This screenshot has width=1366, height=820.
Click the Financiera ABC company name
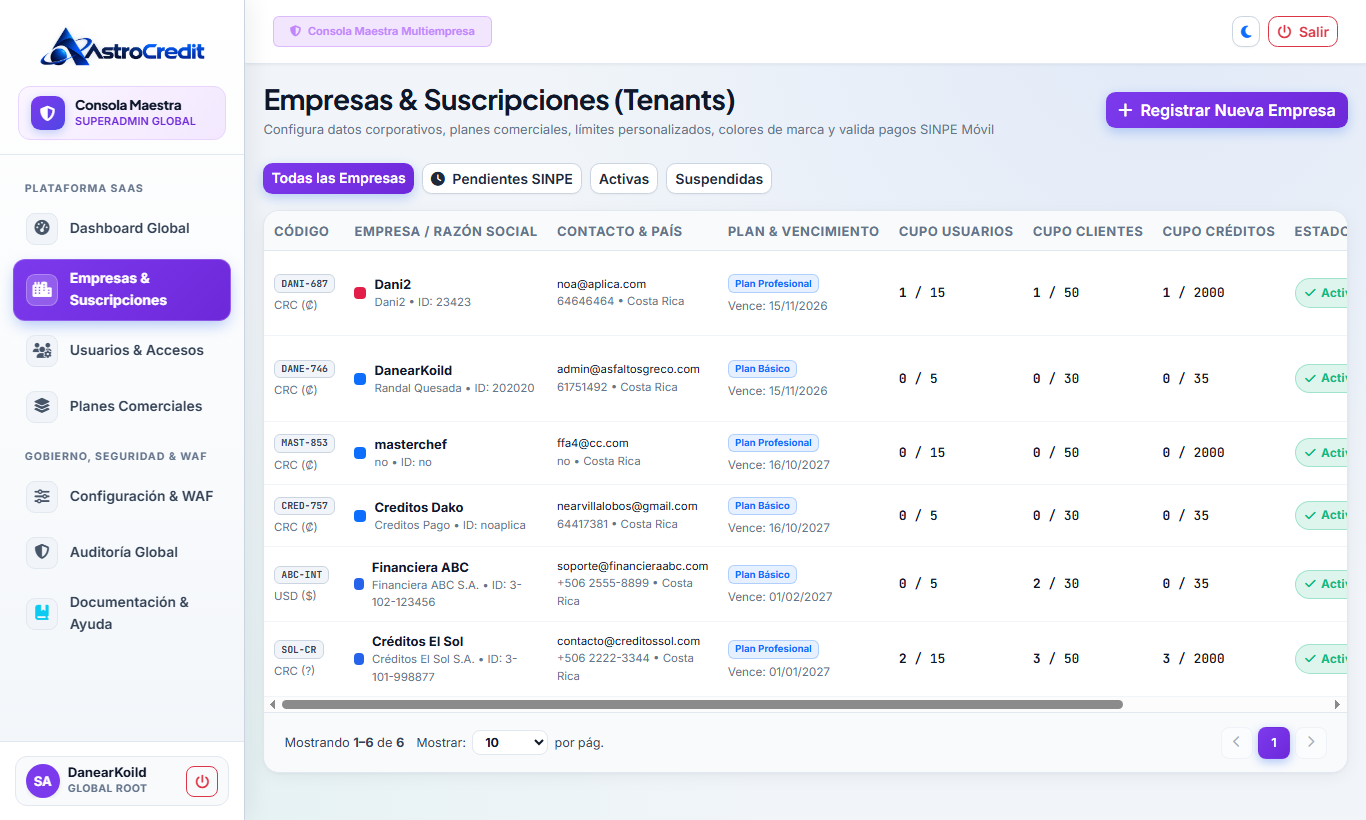(x=420, y=567)
